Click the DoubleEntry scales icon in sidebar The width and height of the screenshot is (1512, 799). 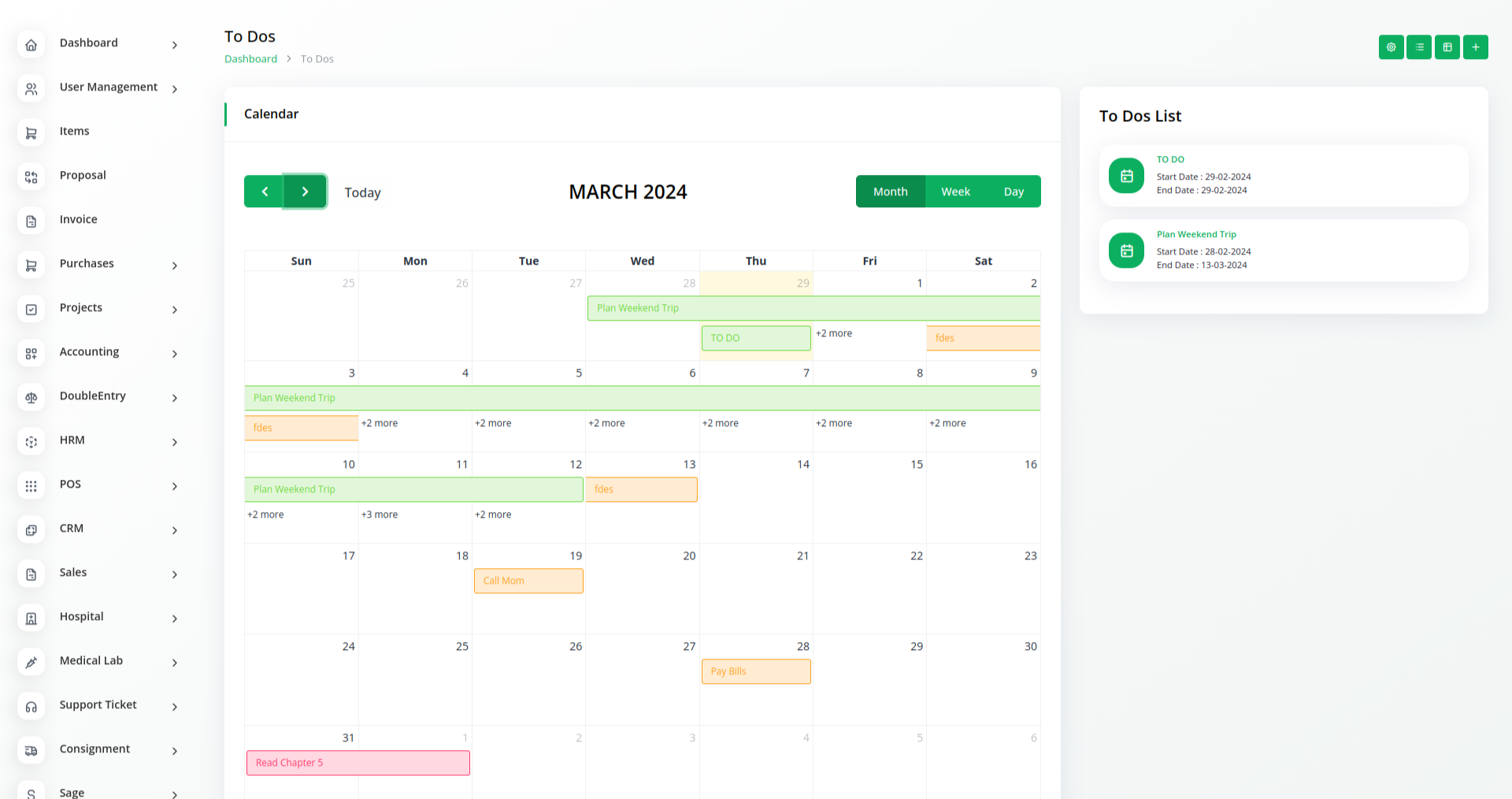tap(31, 398)
